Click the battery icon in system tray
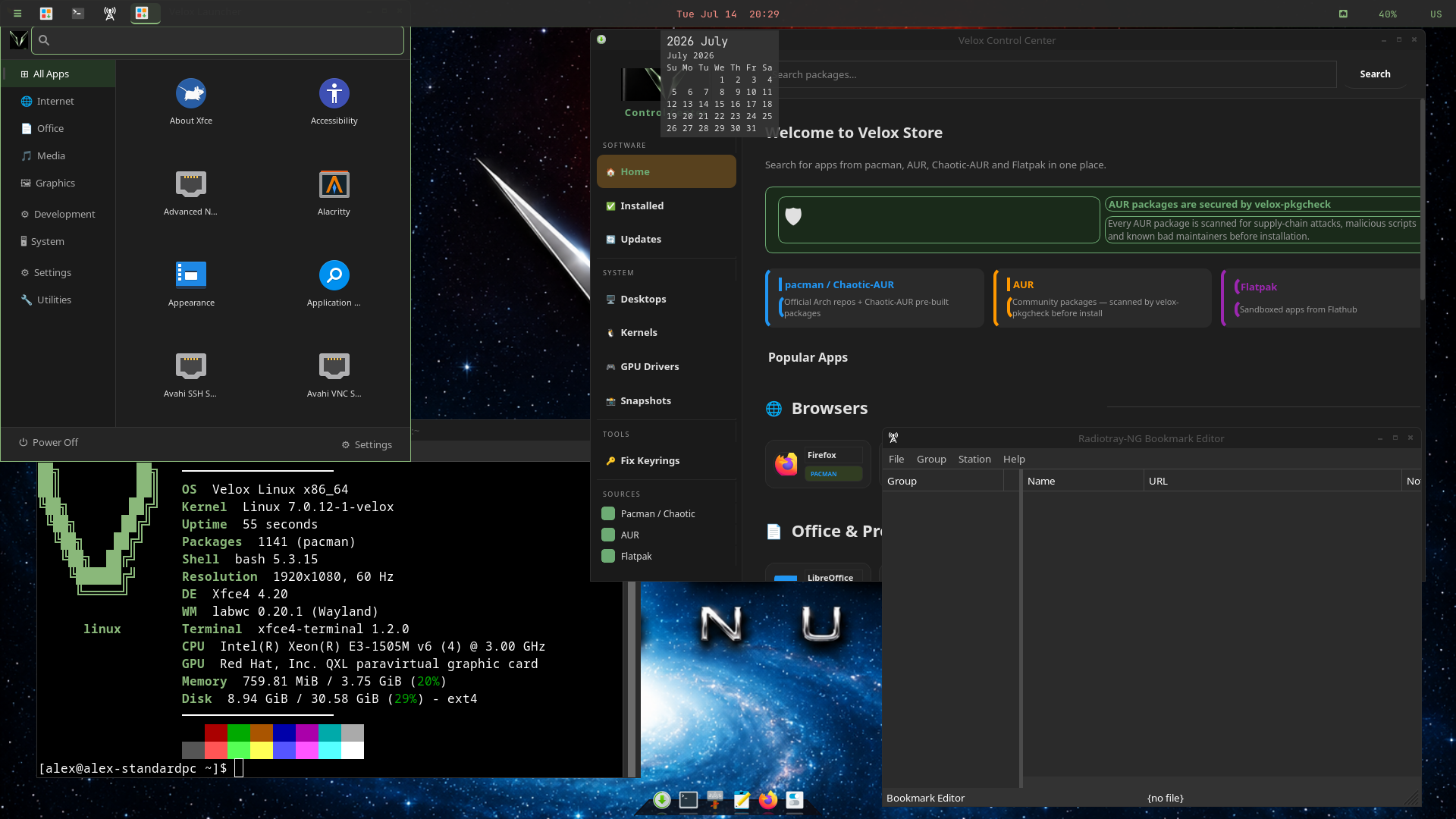1456x819 pixels. click(x=1343, y=14)
